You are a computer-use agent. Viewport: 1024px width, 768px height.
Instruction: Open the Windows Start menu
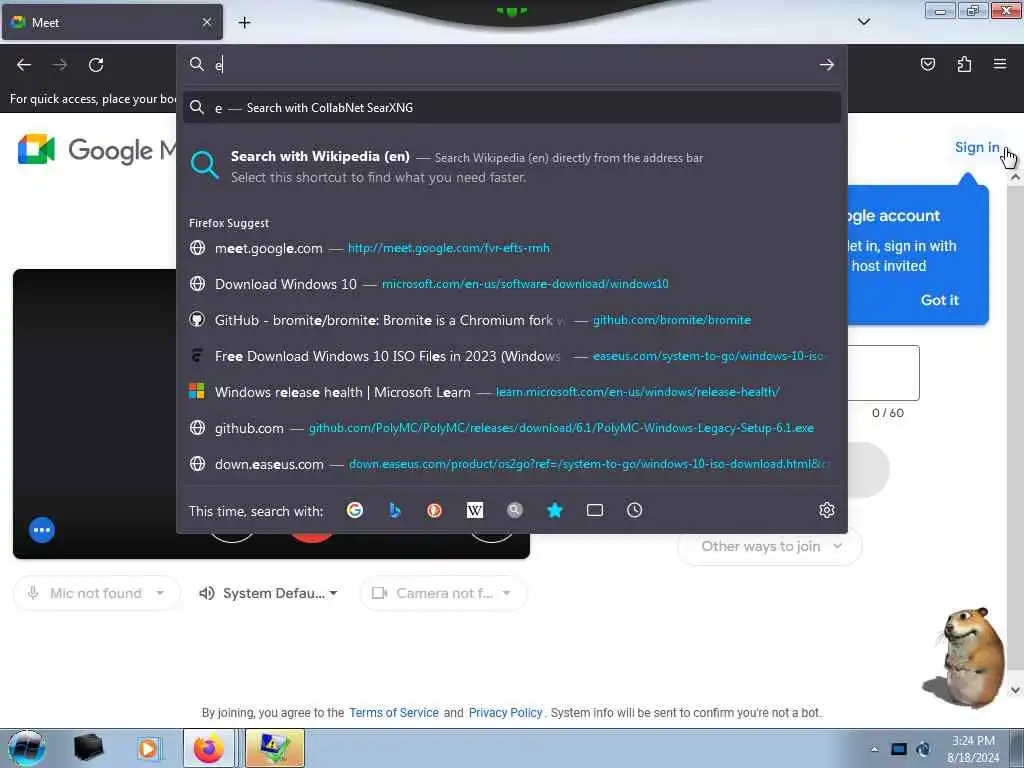26,748
